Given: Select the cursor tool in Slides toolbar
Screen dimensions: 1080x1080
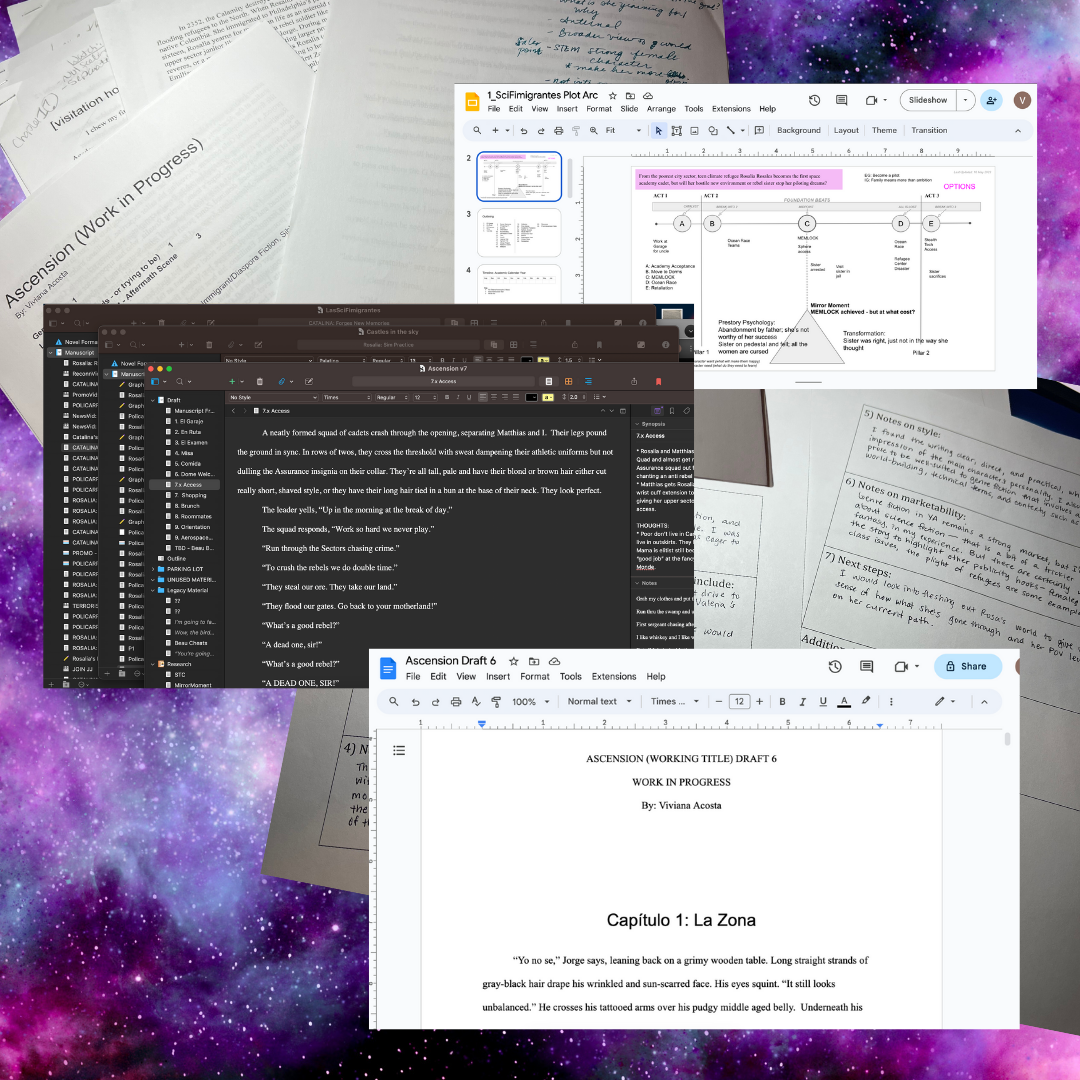Looking at the screenshot, I should click(658, 130).
